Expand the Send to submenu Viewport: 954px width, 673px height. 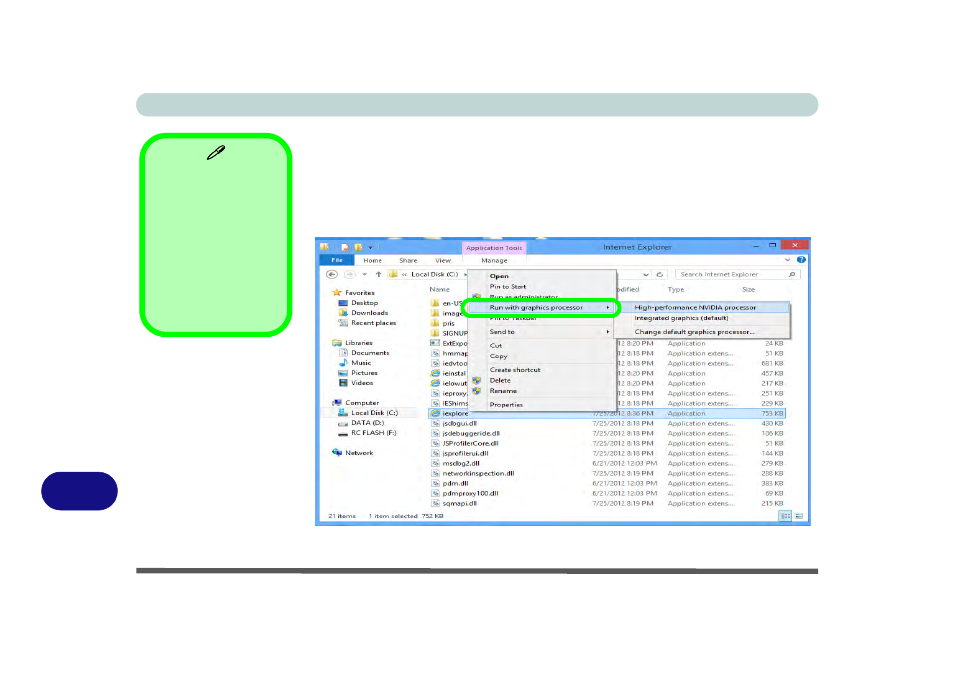pos(541,332)
